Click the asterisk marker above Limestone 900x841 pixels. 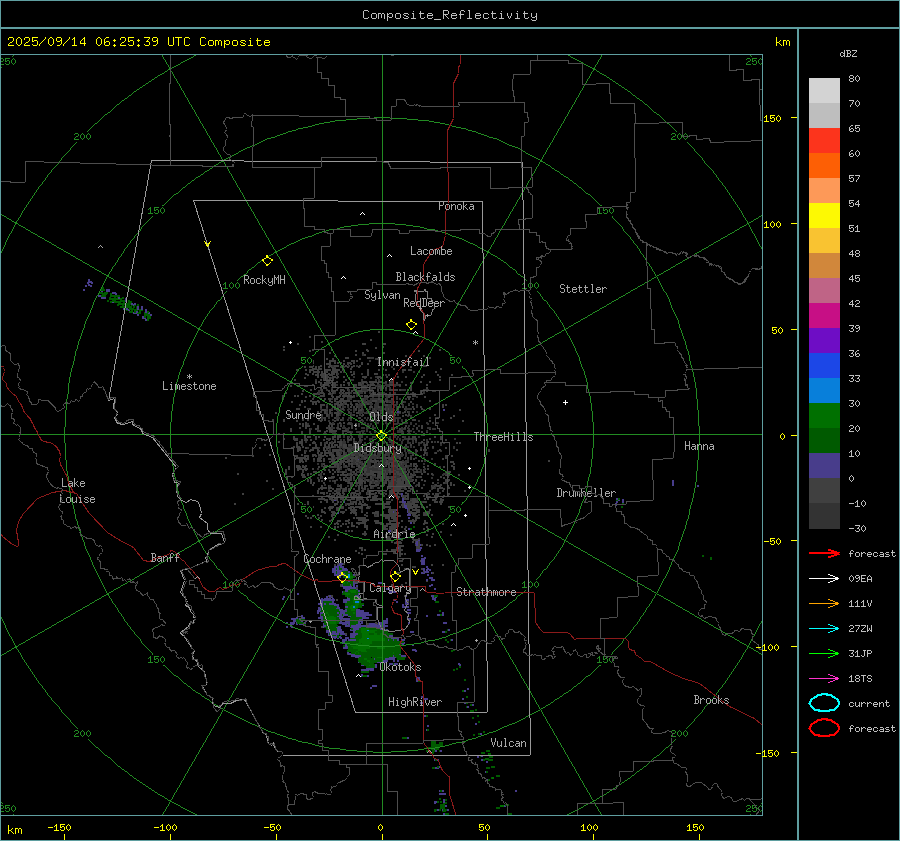point(189,377)
